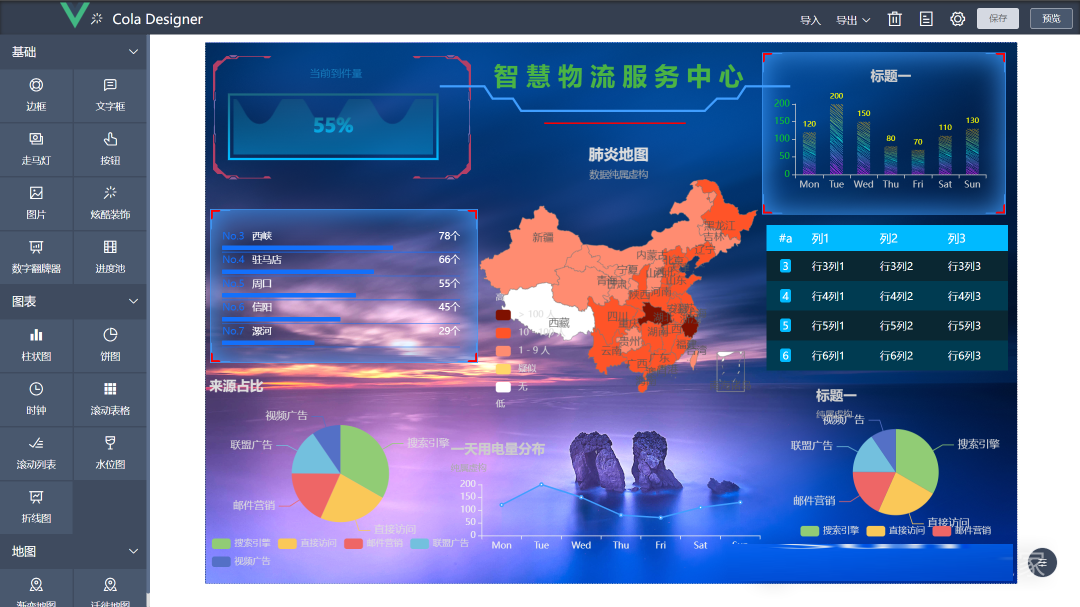Click the row number 5 badge in table

coord(785,325)
